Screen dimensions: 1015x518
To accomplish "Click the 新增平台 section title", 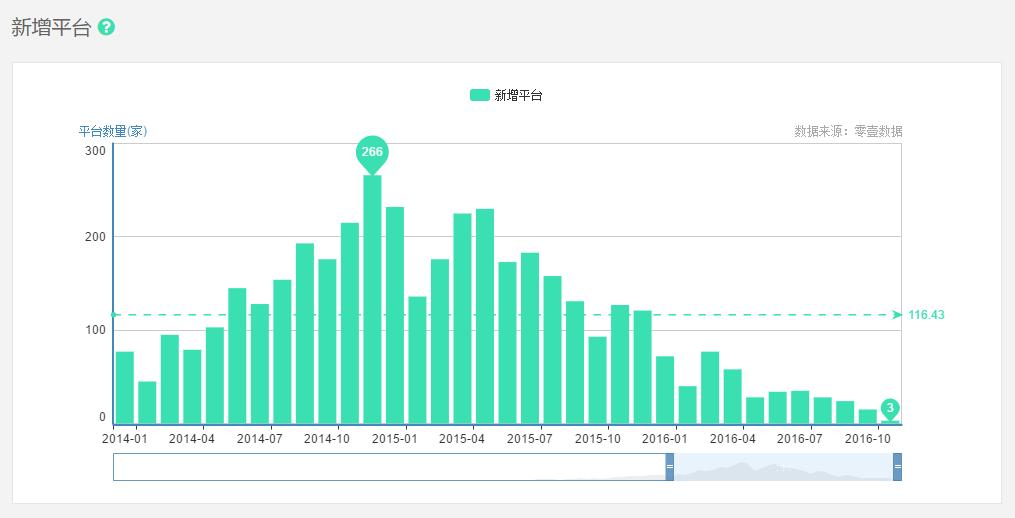I will click(x=51, y=27).
